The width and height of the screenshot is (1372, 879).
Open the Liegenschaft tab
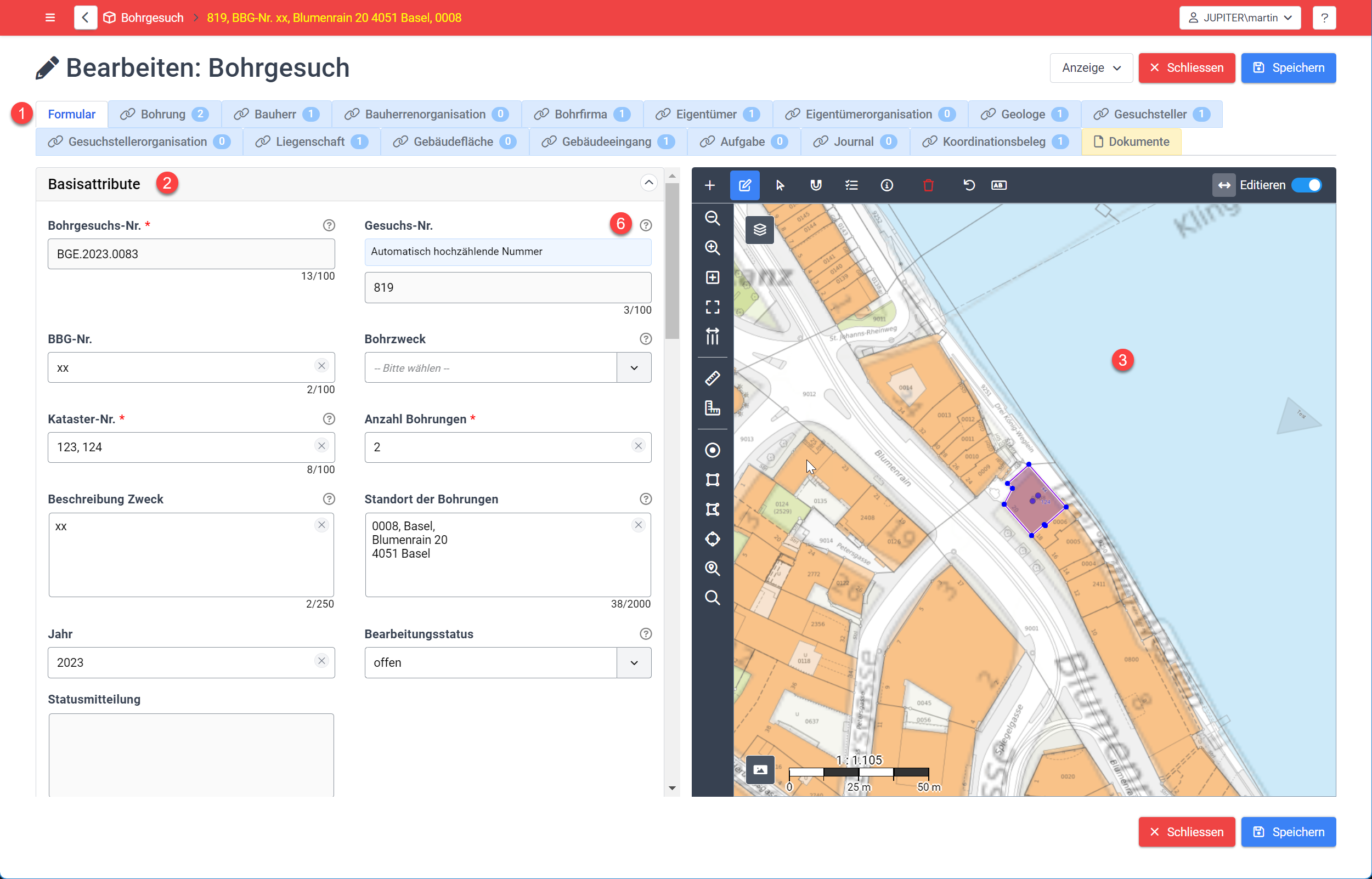click(x=312, y=141)
